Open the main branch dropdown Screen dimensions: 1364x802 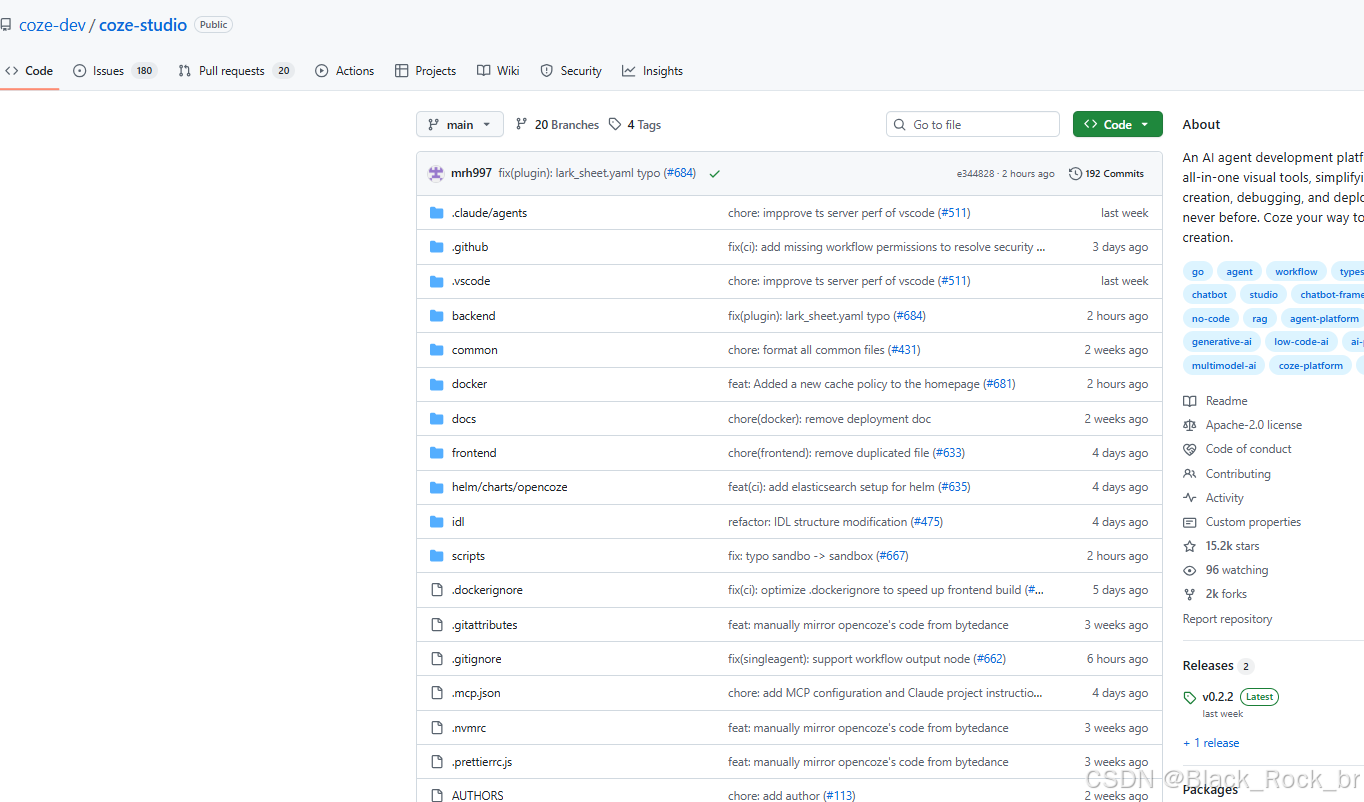coord(460,125)
